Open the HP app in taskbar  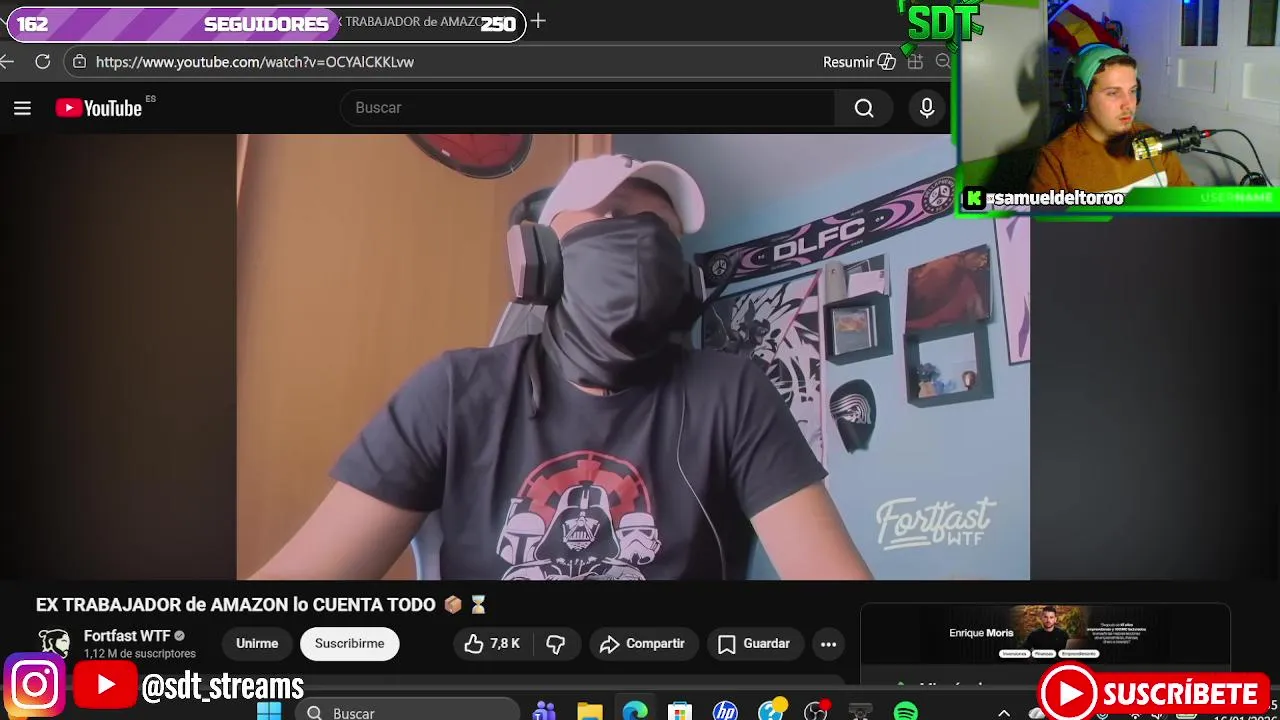[725, 712]
